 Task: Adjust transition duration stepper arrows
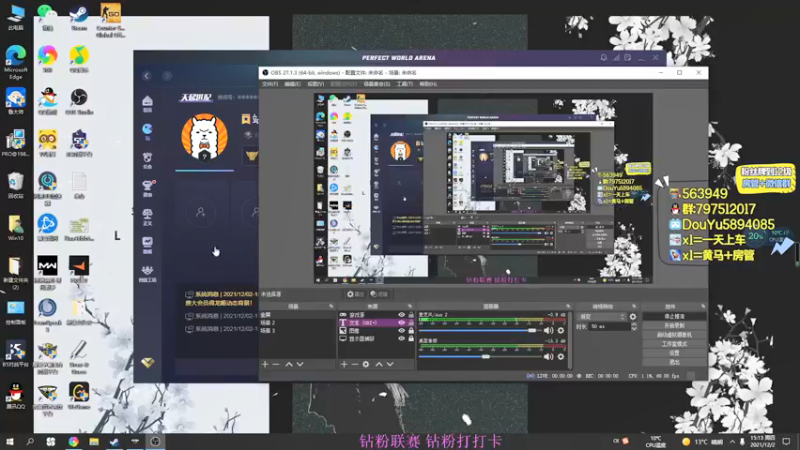click(x=634, y=327)
